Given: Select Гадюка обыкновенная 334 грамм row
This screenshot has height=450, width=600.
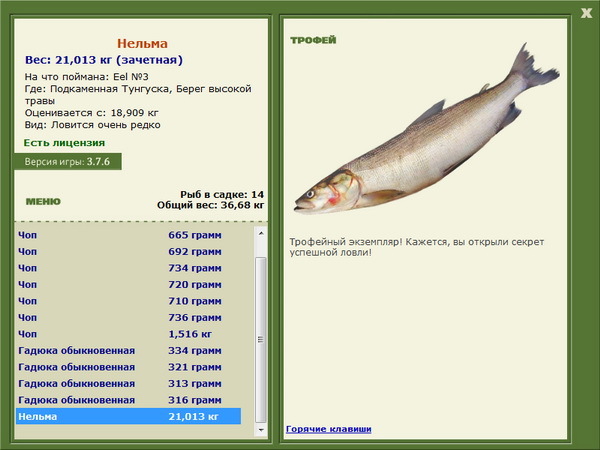Looking at the screenshot, I should pos(128,350).
